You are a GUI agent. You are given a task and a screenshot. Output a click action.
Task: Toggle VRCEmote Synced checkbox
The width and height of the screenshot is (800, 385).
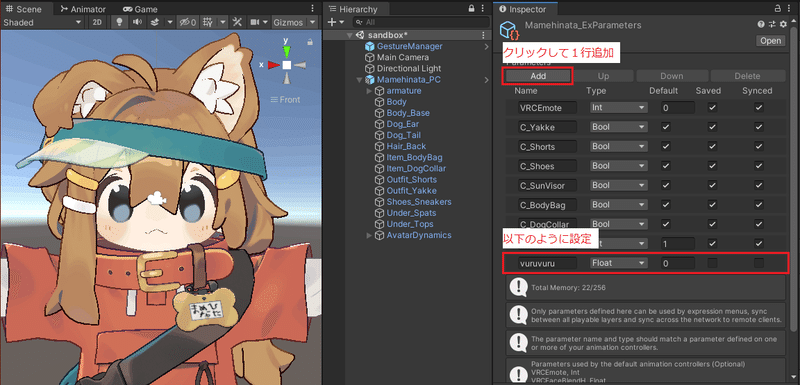[759, 108]
